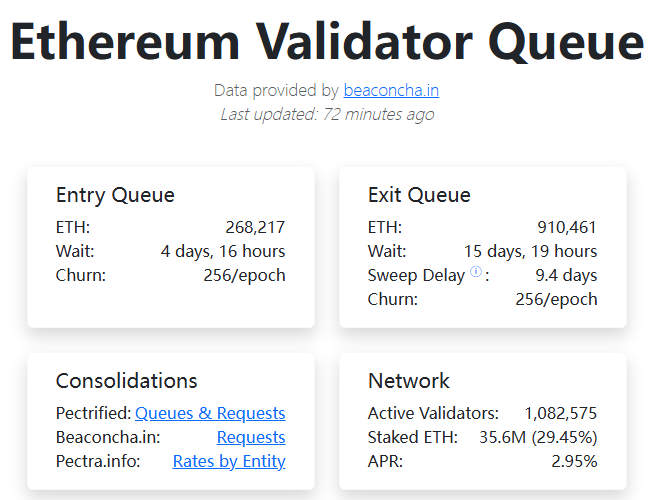Open Pectrified Queues & Requests link
This screenshot has width=655, height=500.
coord(210,413)
